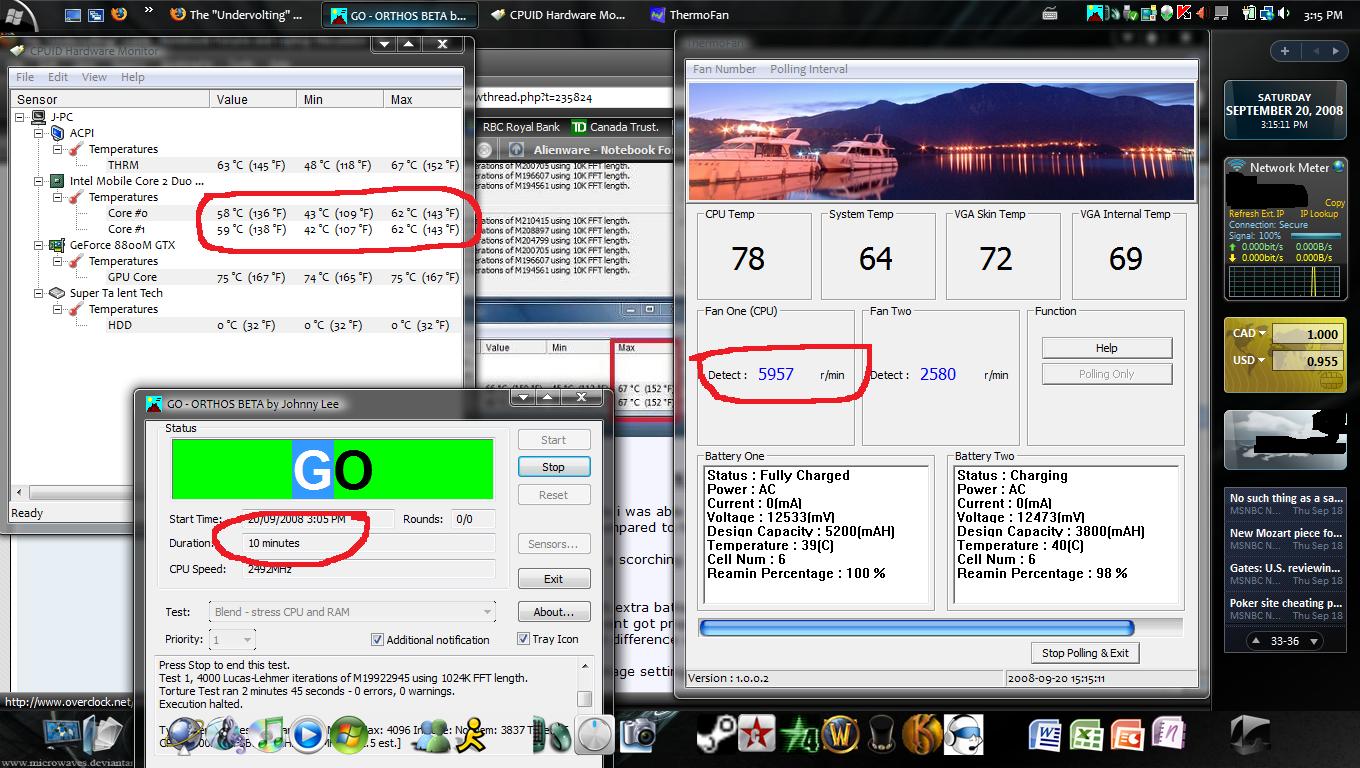1360x768 pixels.
Task: Show hidden quick launch items chevron
Action: (x=149, y=11)
